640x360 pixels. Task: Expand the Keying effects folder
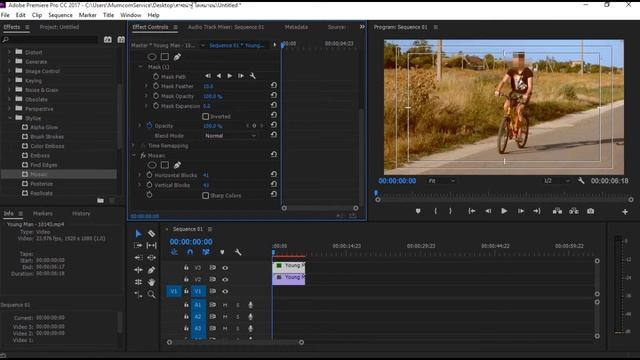tap(10, 80)
